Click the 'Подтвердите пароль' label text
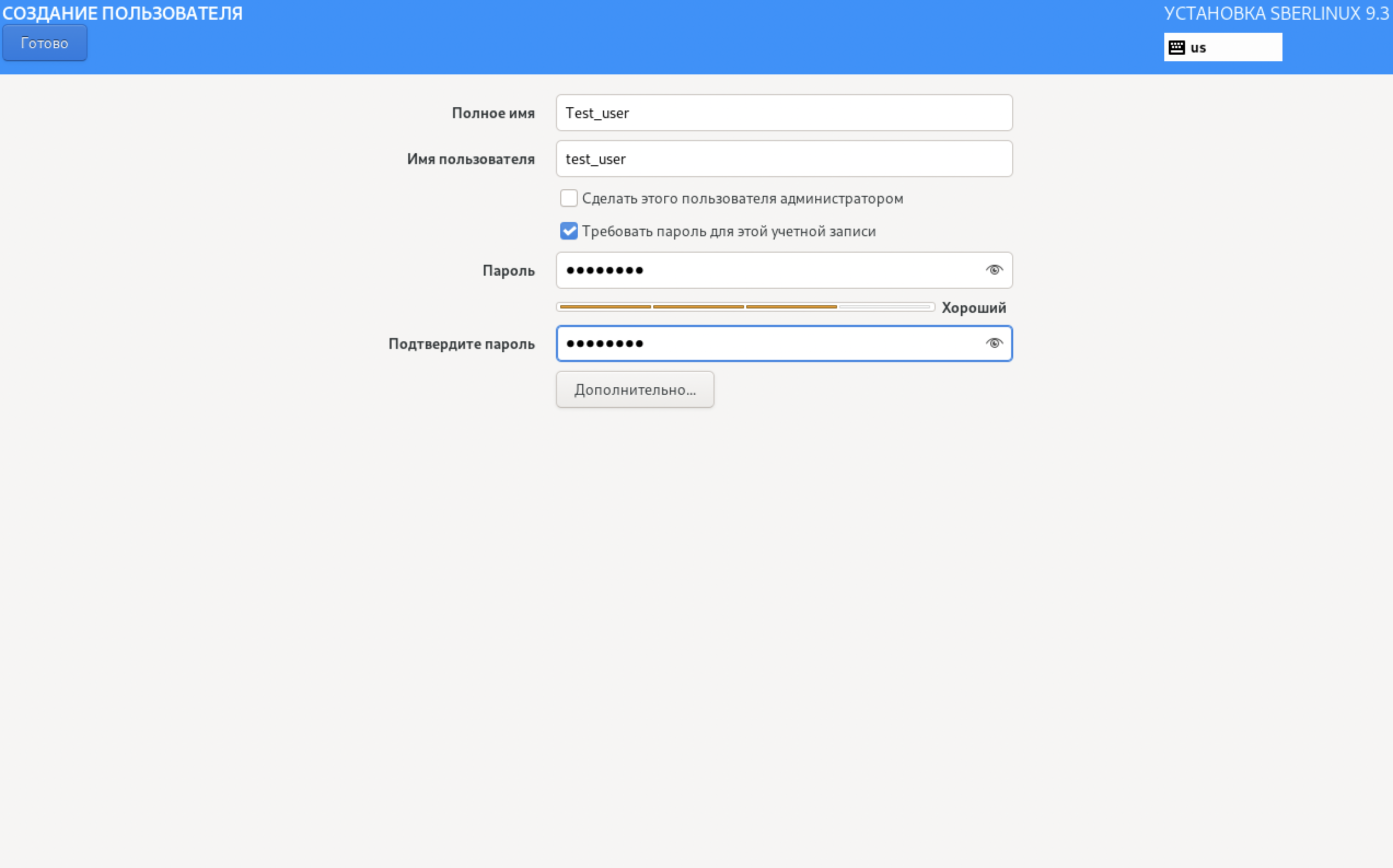 (x=461, y=344)
